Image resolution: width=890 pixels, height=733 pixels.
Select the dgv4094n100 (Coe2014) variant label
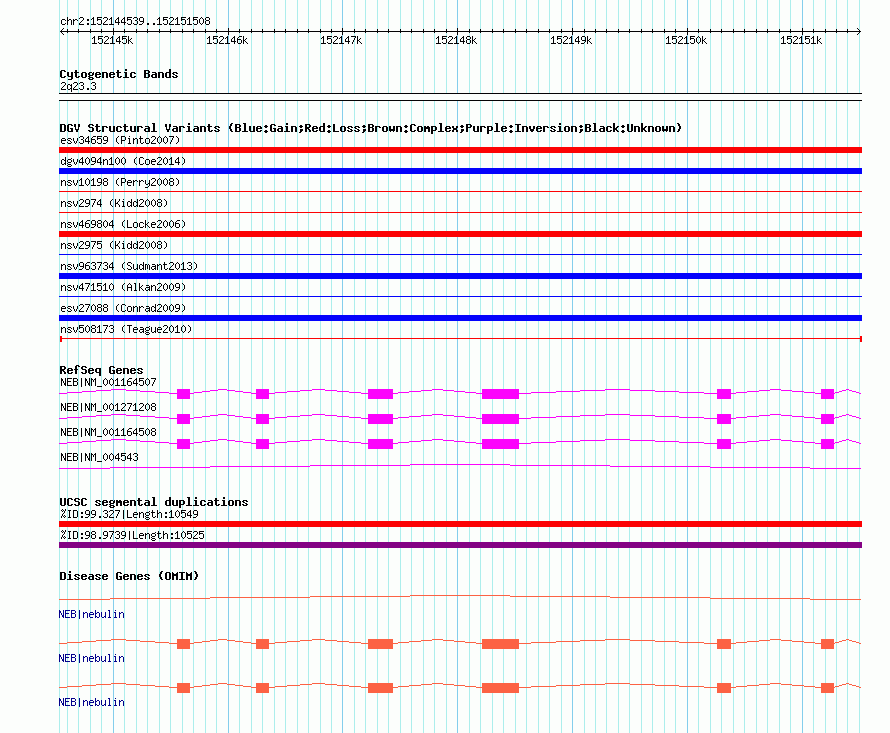click(123, 161)
